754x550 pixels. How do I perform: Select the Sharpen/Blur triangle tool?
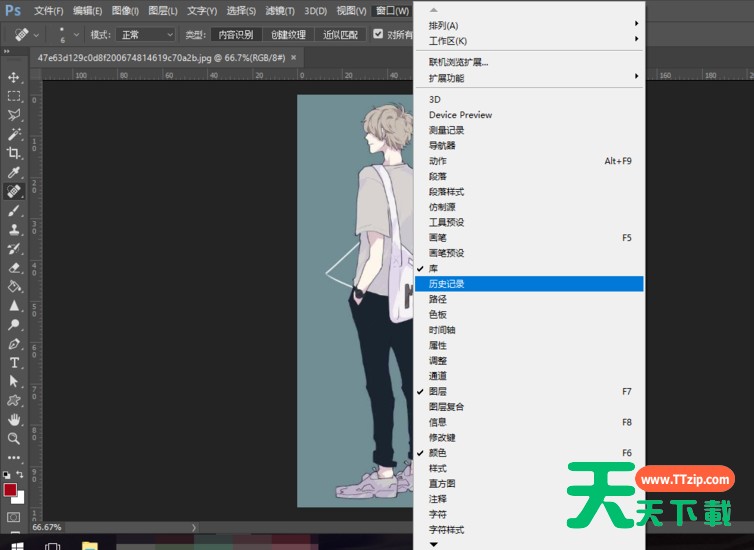14,306
